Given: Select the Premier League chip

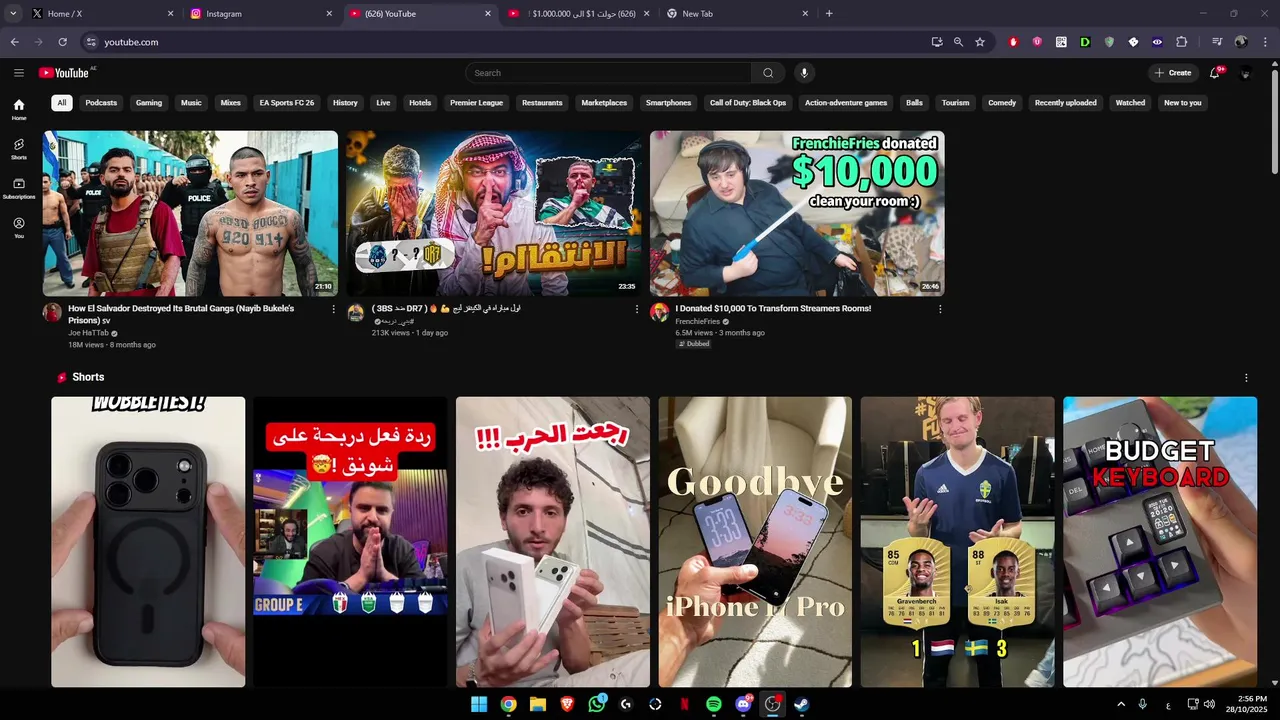Looking at the screenshot, I should pos(477,103).
